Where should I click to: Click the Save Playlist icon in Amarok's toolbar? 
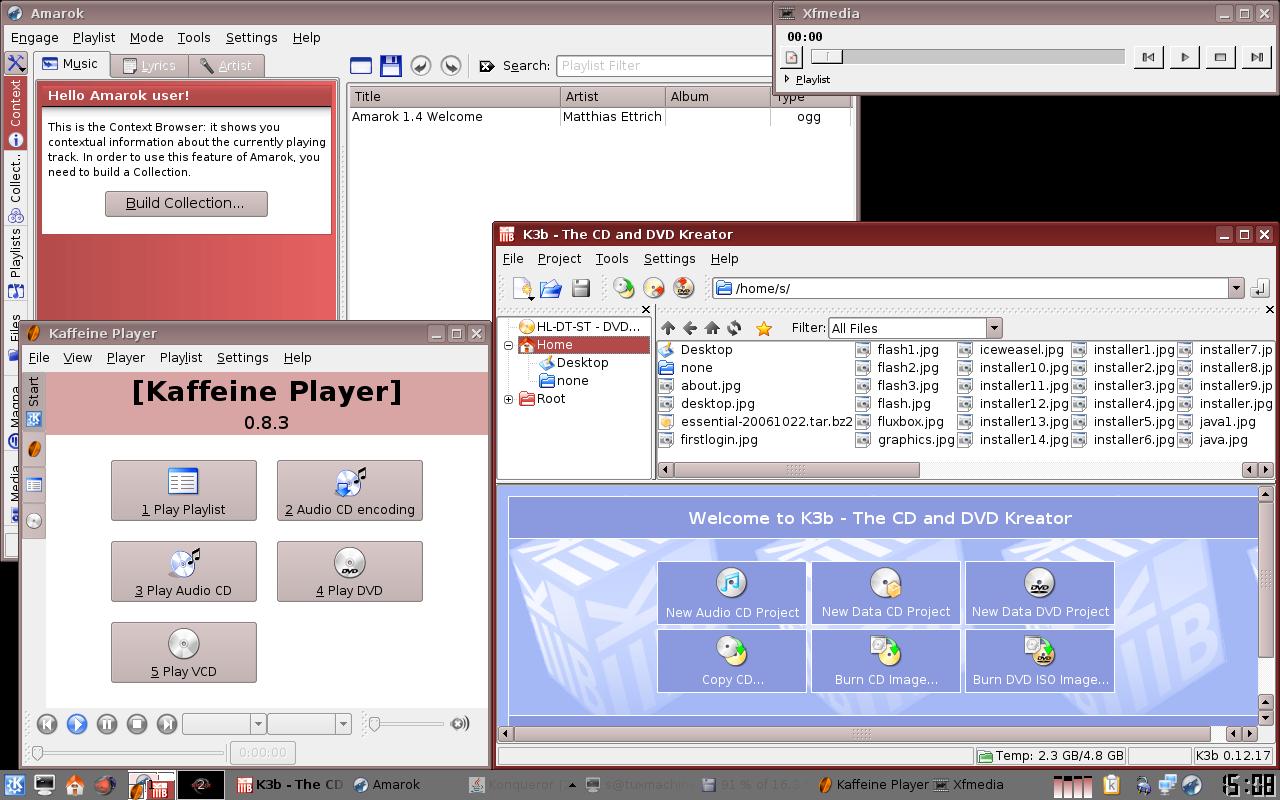[x=391, y=66]
